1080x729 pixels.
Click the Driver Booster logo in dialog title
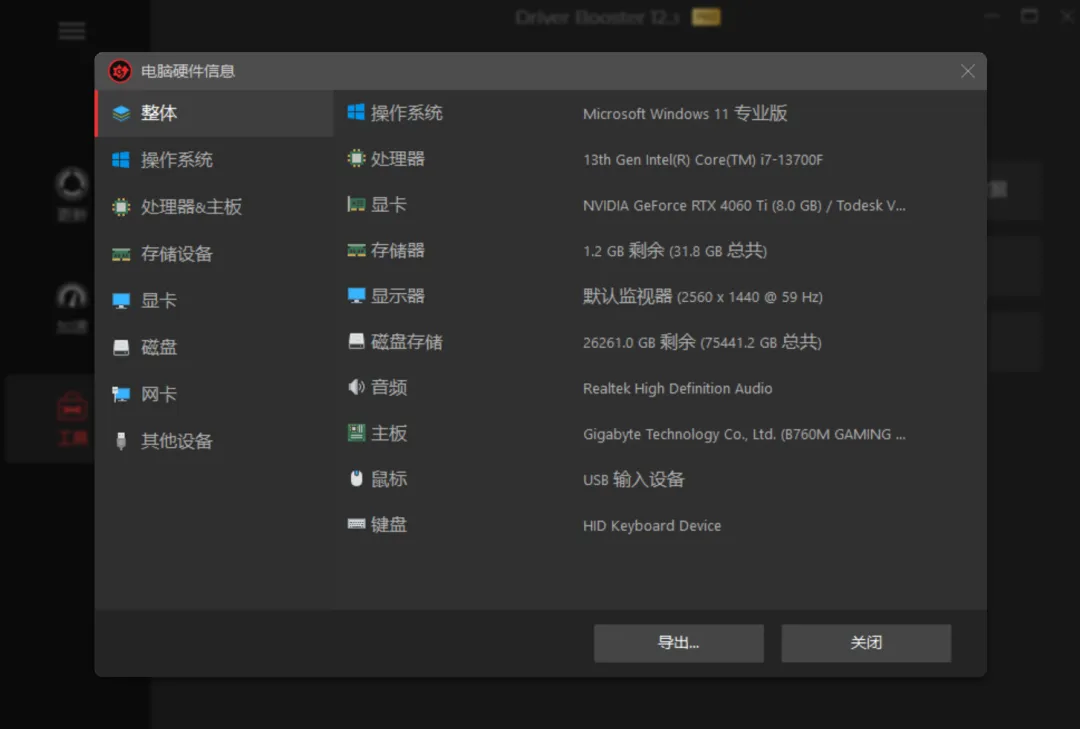[x=120, y=71]
